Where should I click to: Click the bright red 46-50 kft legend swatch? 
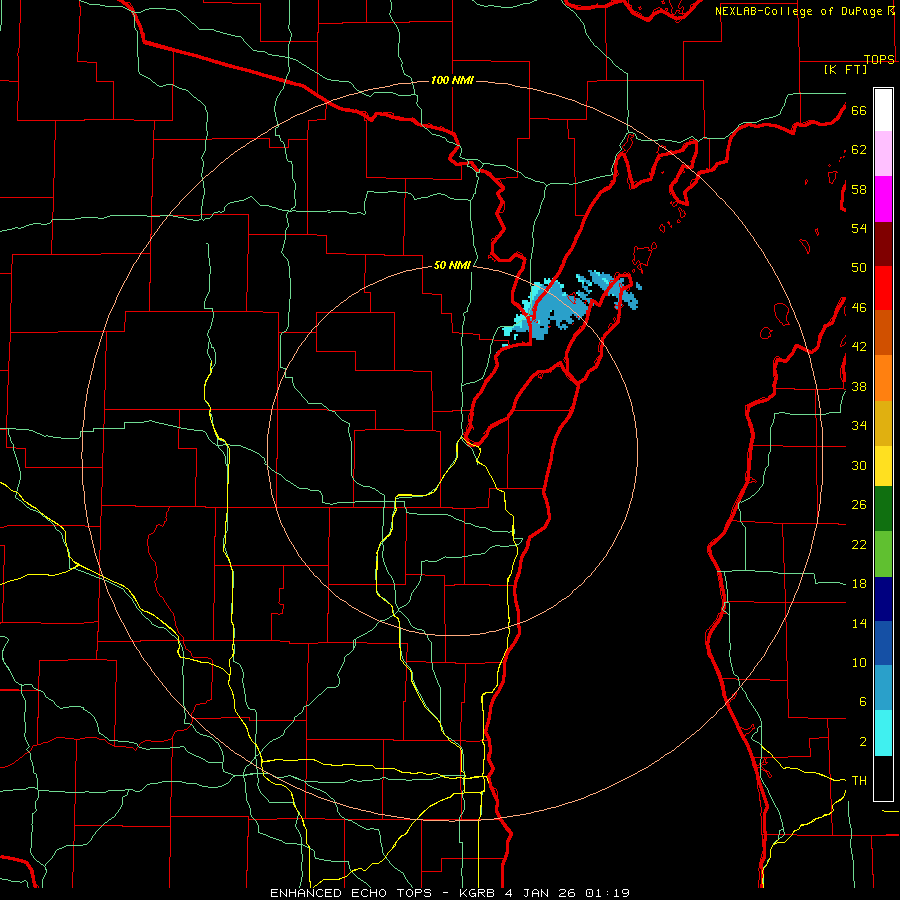(883, 288)
